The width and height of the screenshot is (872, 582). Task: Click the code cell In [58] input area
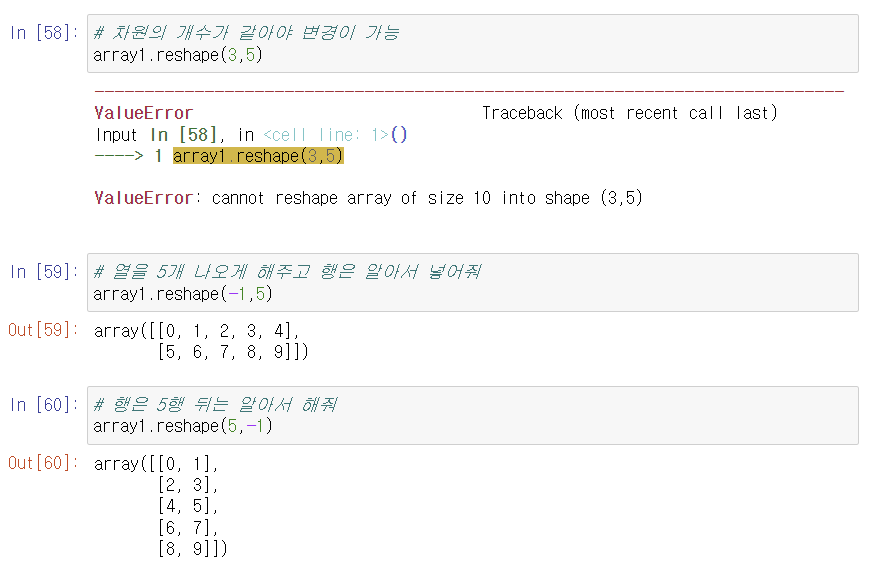pyautogui.click(x=473, y=44)
